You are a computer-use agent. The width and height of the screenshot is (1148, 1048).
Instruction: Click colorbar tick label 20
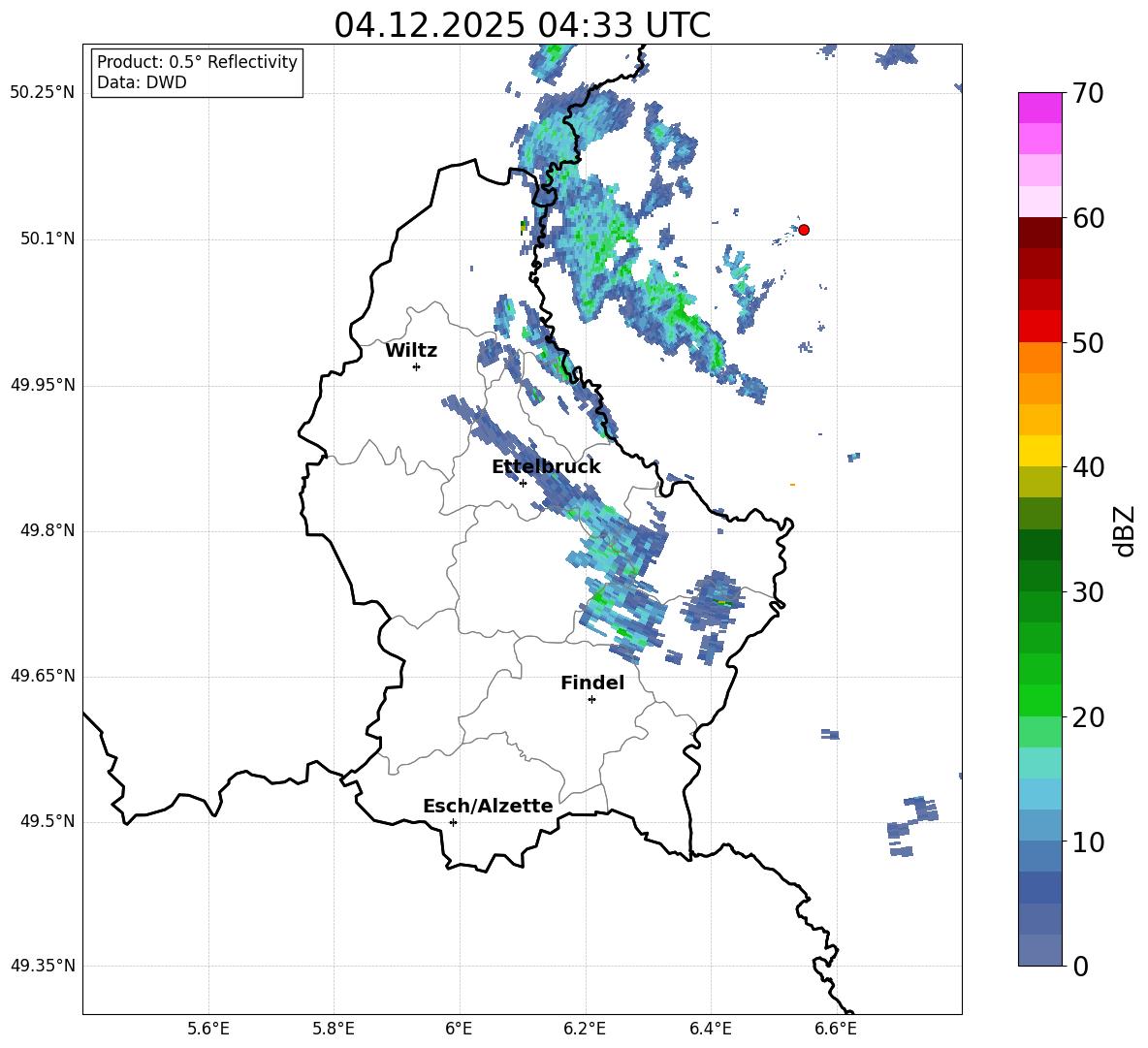(x=1088, y=716)
